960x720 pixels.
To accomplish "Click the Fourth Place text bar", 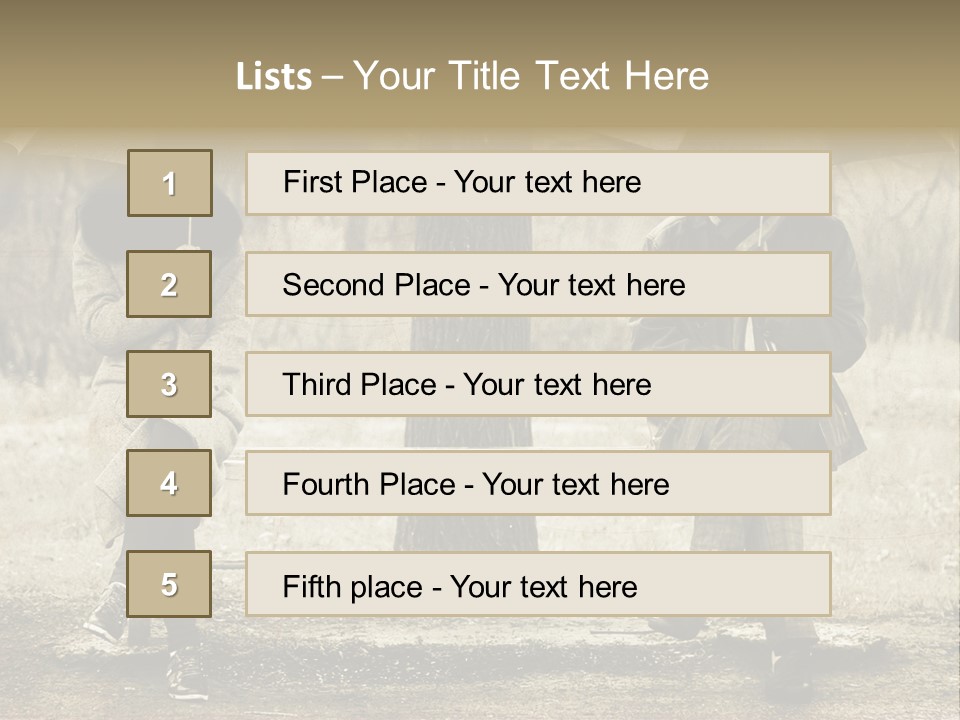I will (x=538, y=484).
